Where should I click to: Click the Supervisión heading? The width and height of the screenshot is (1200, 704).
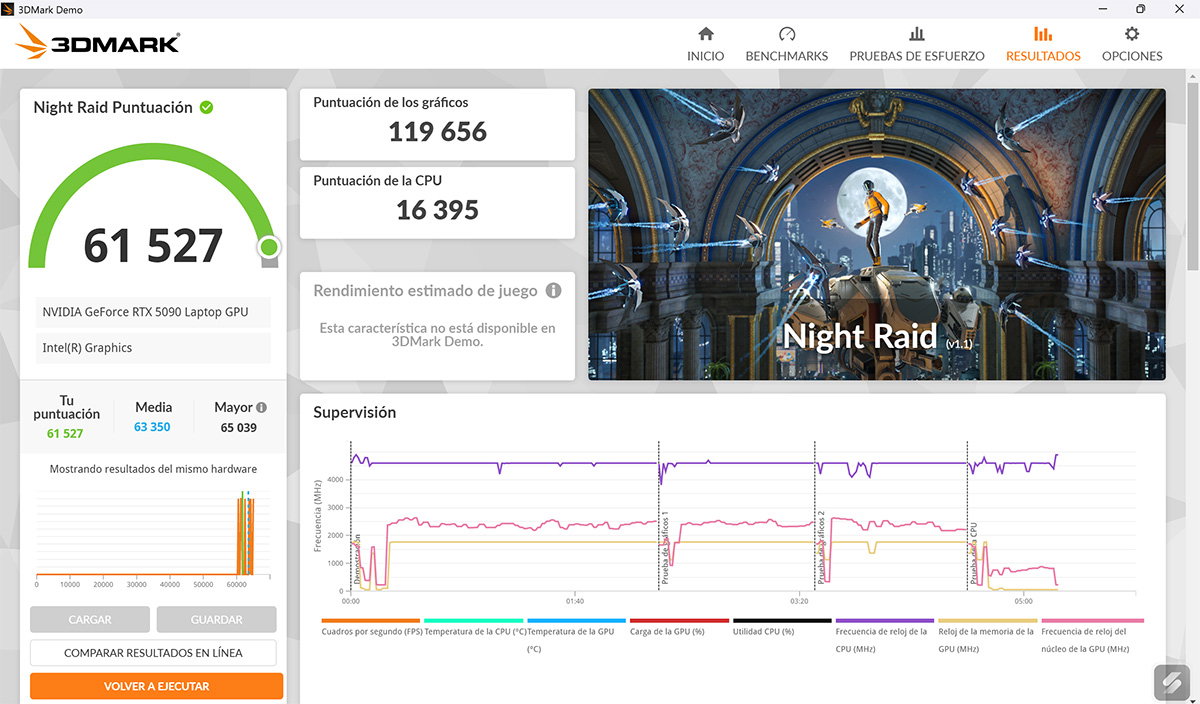pos(355,412)
